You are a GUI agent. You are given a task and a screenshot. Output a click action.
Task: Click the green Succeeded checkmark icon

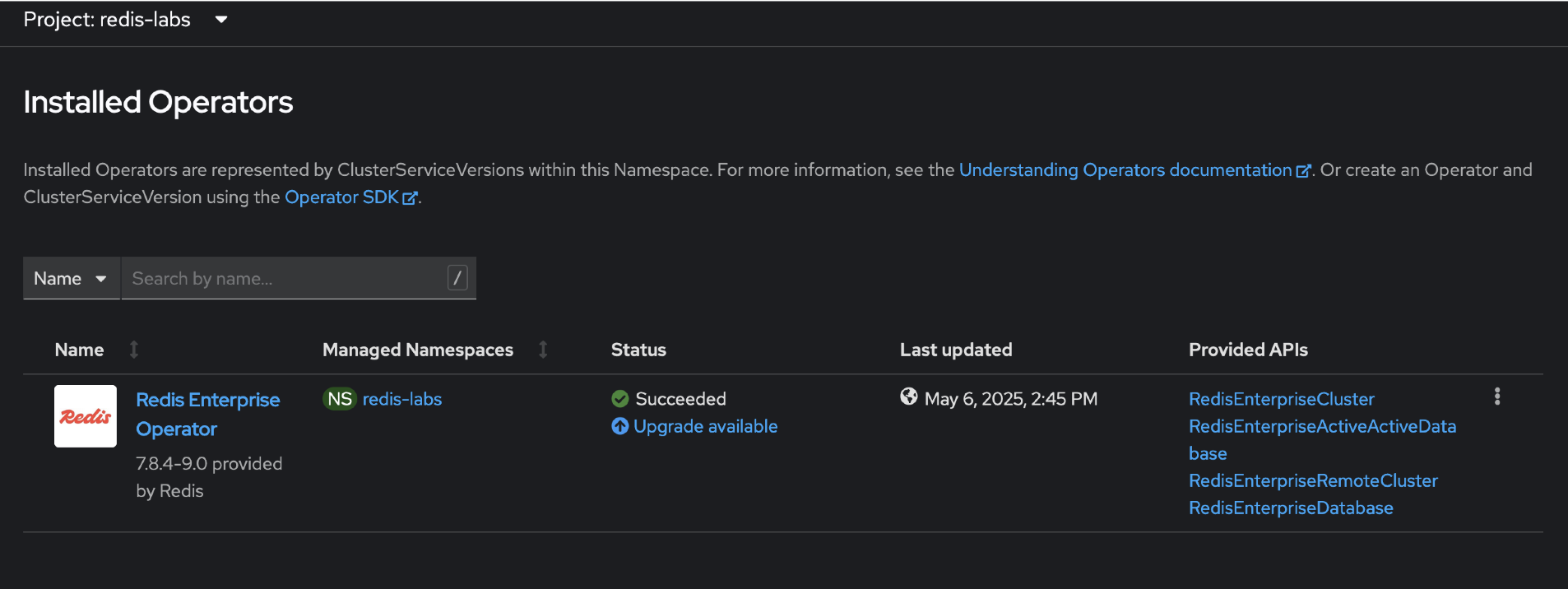click(x=620, y=399)
